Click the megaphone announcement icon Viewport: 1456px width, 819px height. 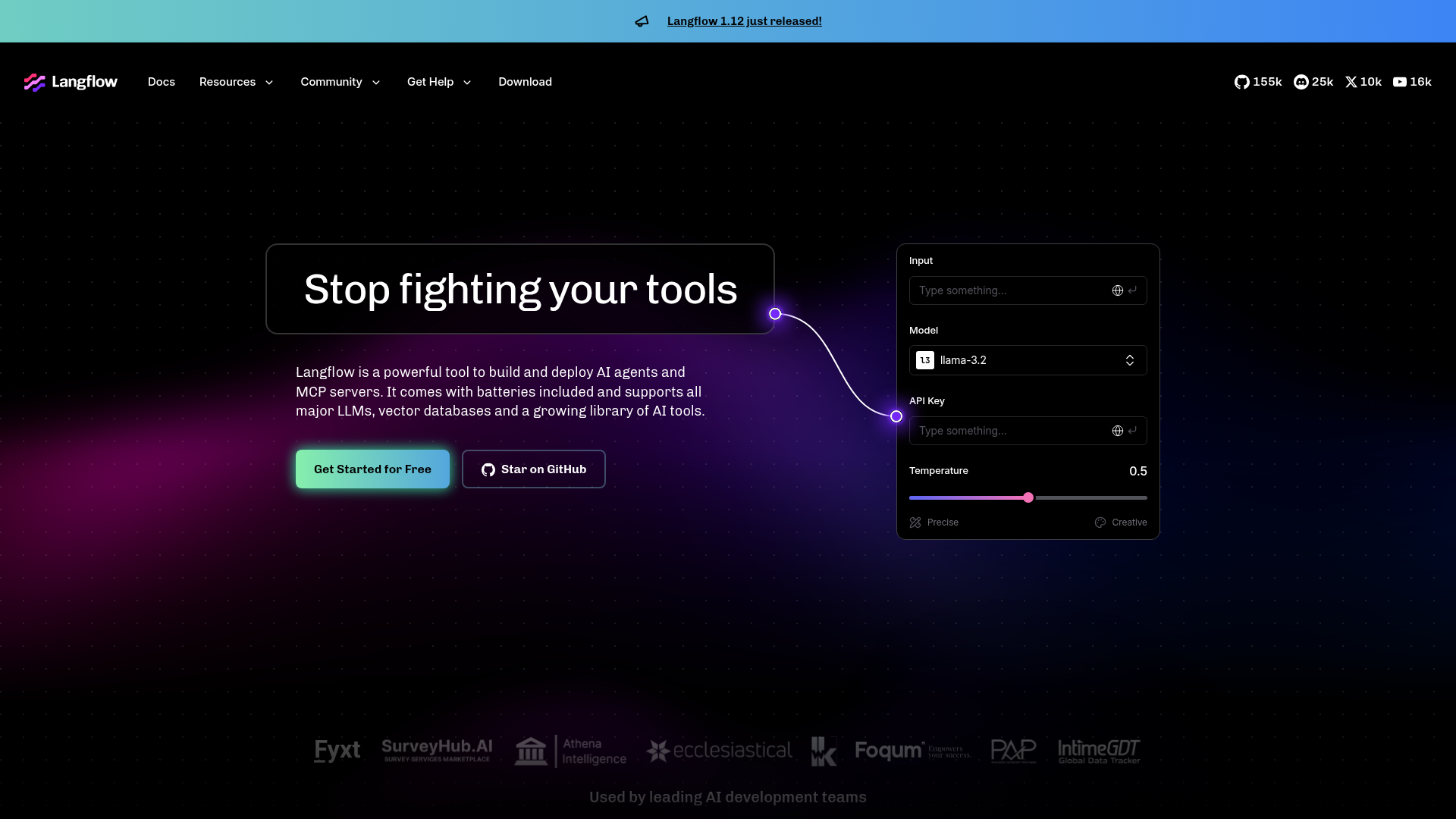(x=642, y=21)
